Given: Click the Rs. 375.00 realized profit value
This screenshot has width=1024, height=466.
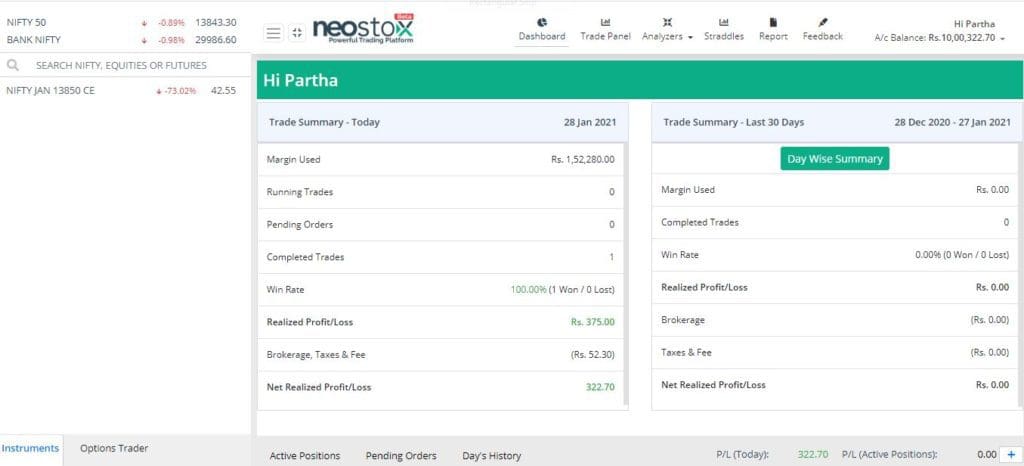Looking at the screenshot, I should [592, 322].
